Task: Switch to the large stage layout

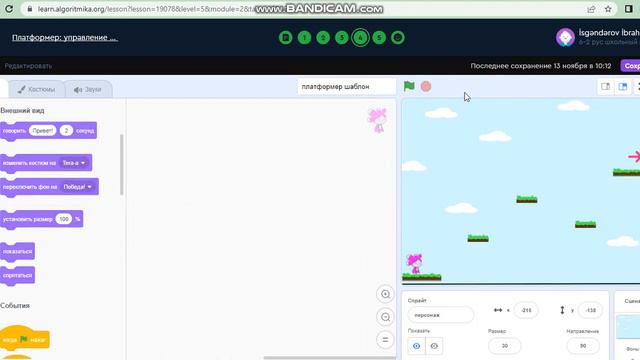Action: 623,87
